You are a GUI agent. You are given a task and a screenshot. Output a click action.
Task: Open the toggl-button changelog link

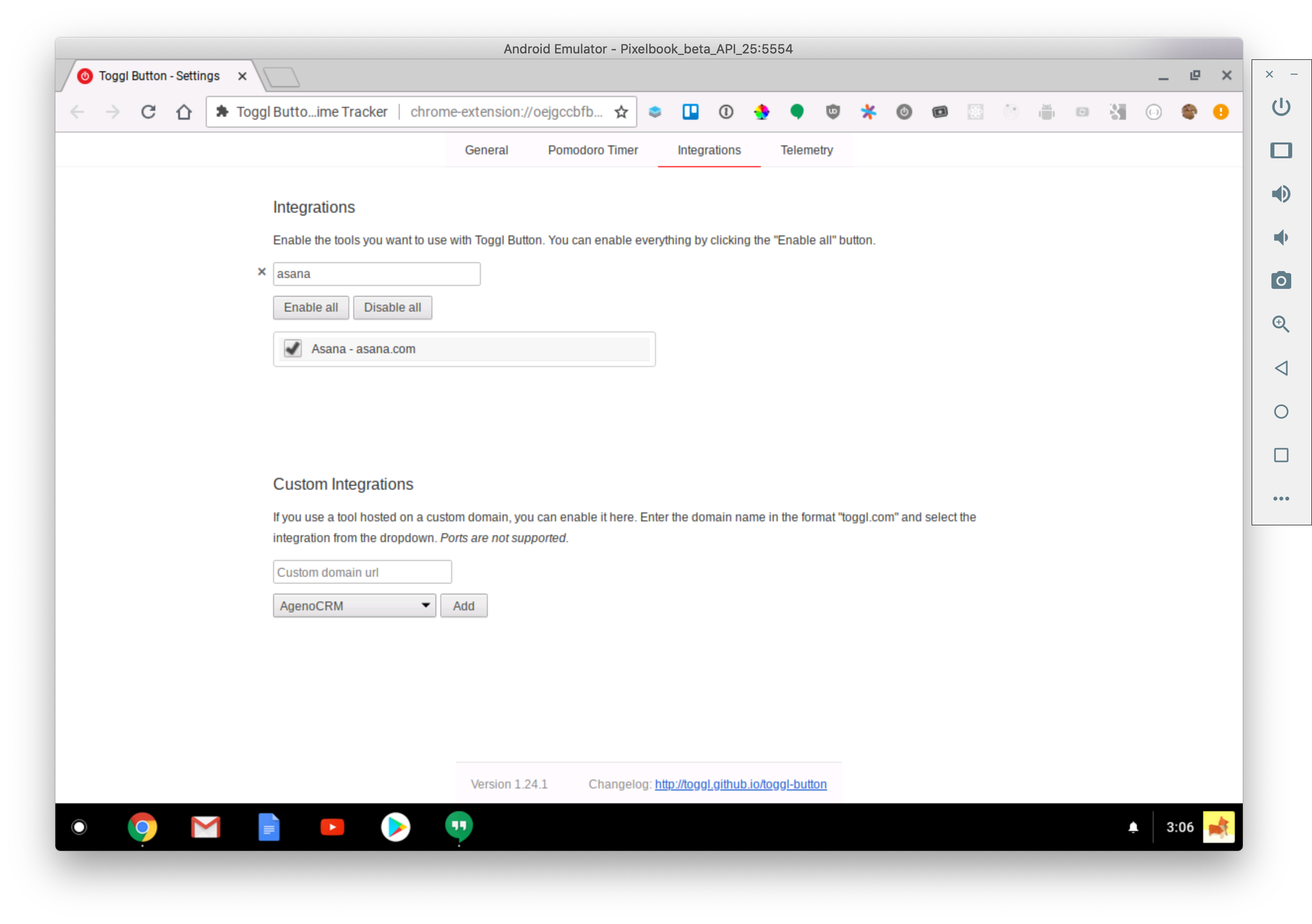pos(741,784)
